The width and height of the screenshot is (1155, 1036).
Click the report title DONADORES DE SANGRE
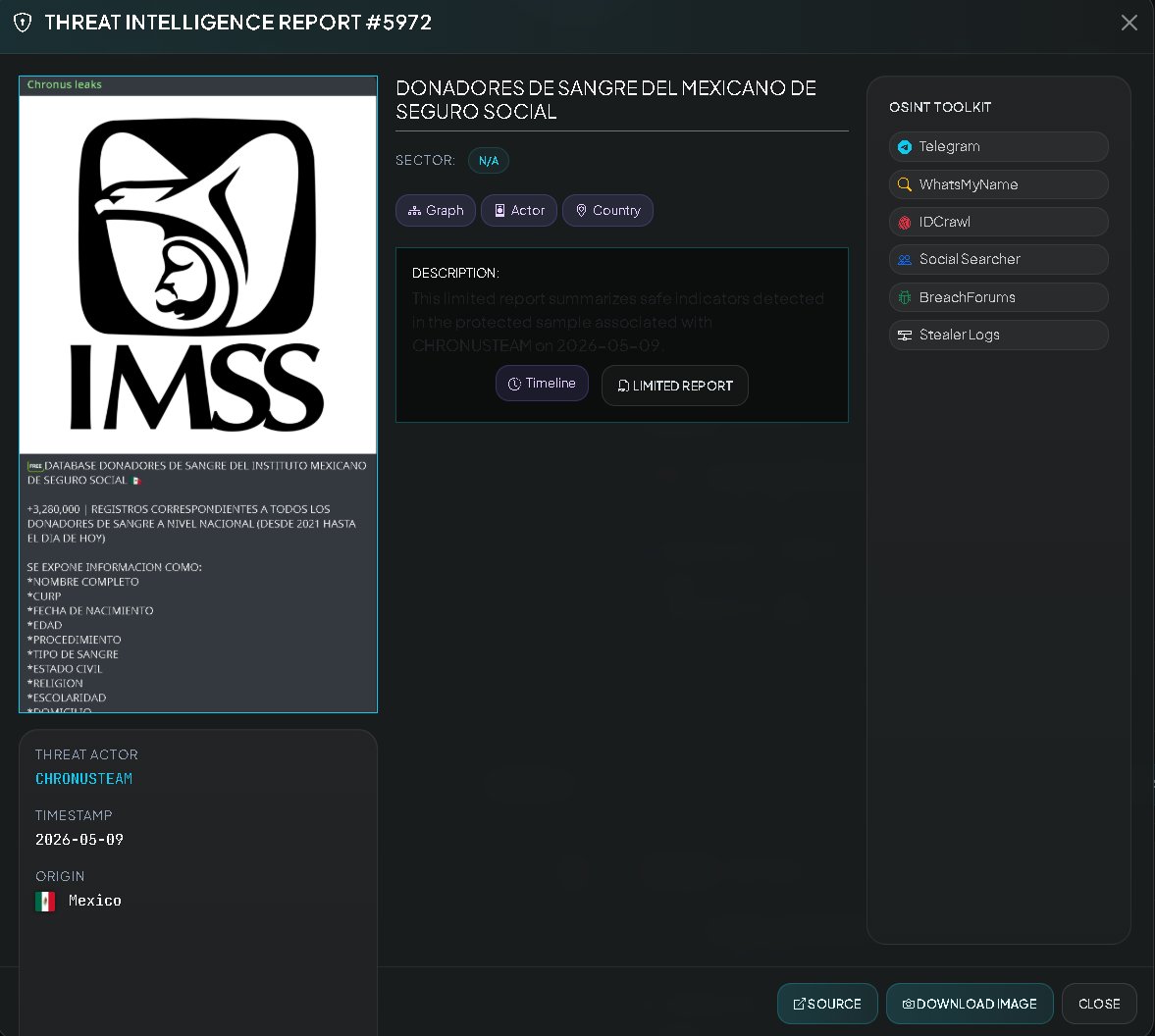tap(606, 99)
